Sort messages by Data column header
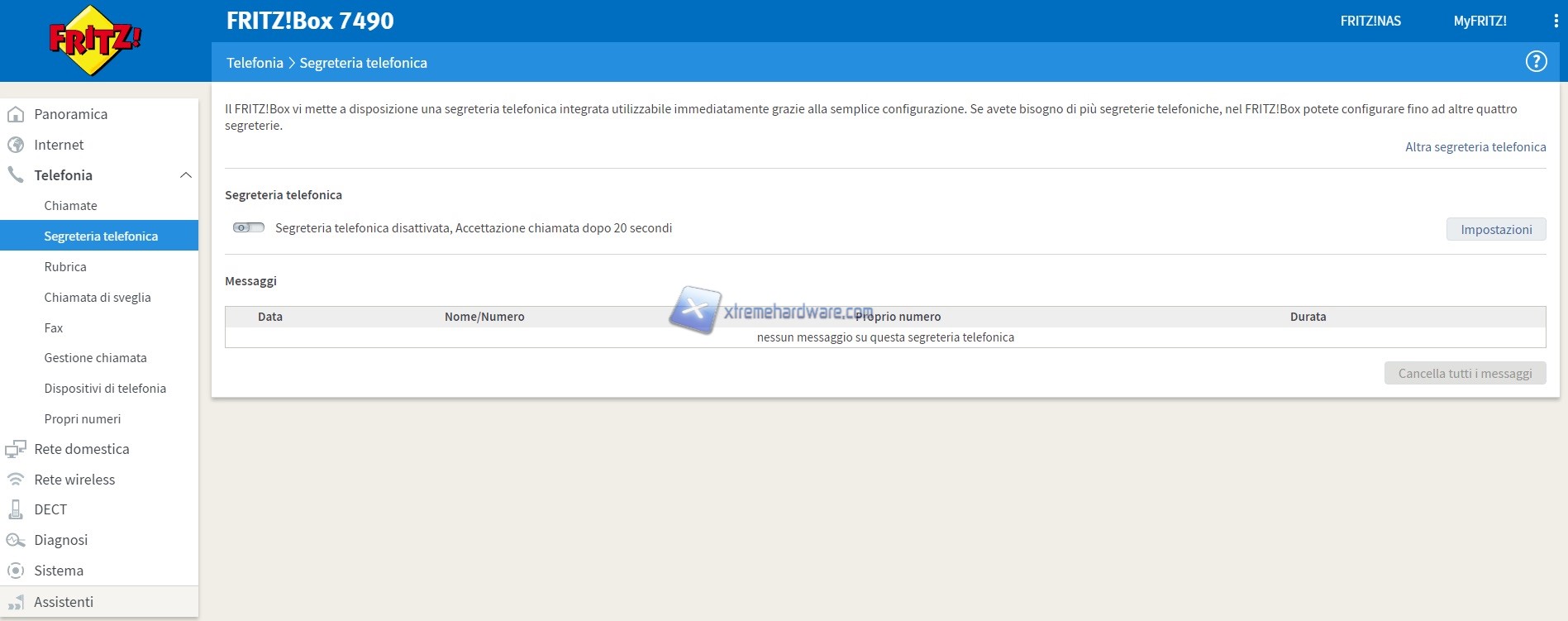 pyautogui.click(x=270, y=317)
